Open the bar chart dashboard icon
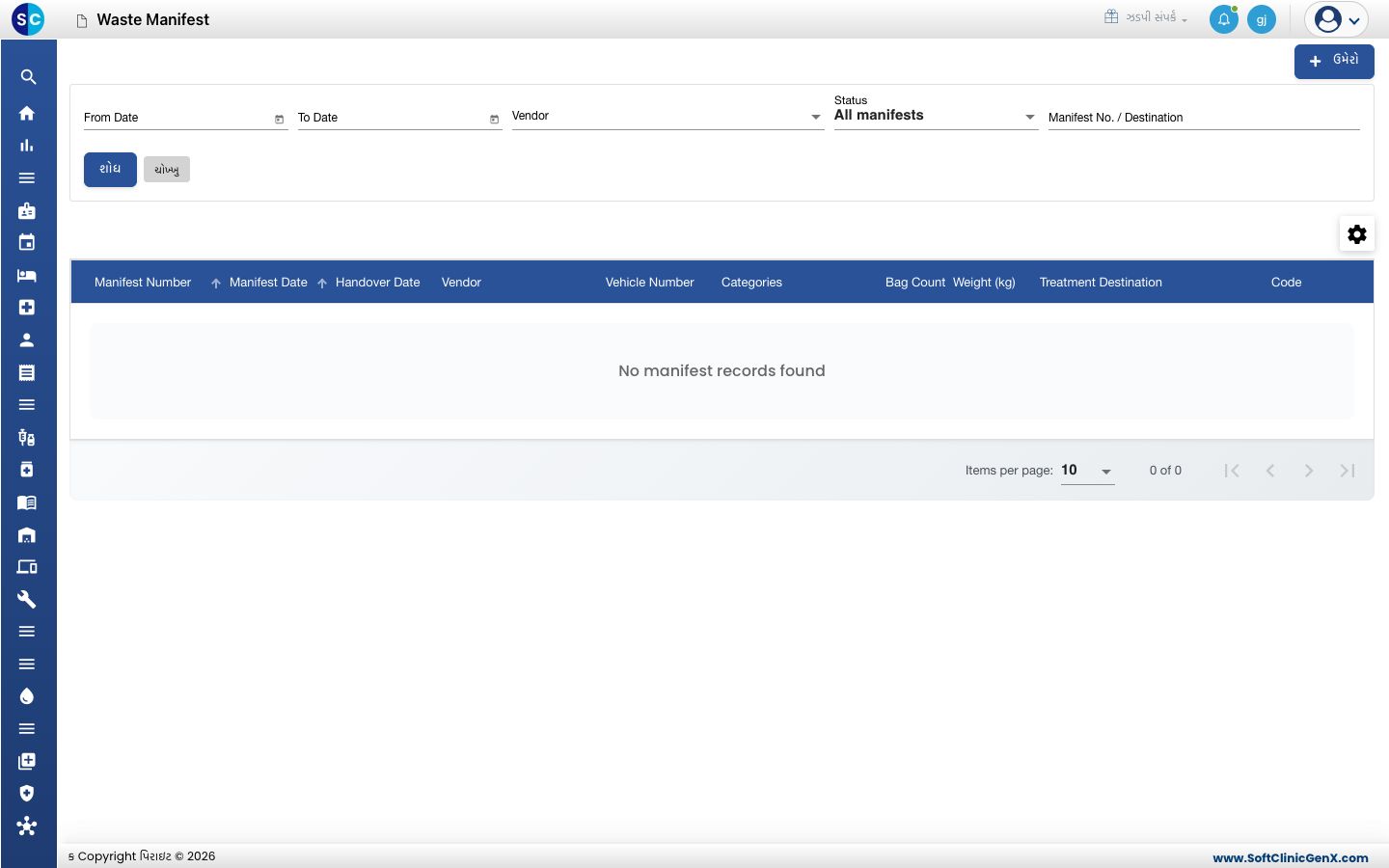The height and width of the screenshot is (868, 1389). [x=27, y=146]
